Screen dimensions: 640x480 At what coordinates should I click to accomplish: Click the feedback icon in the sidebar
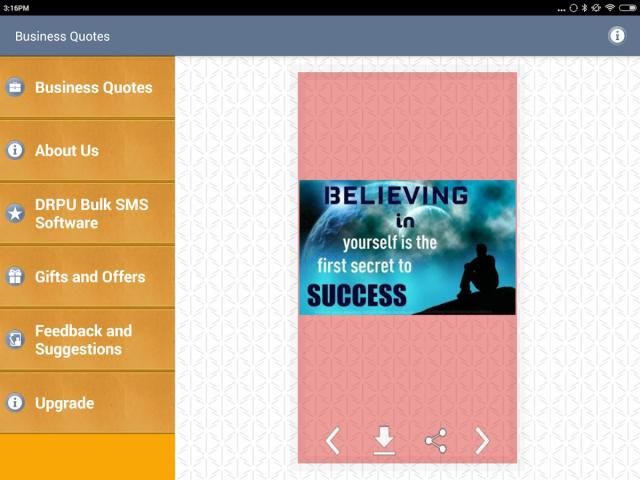(15, 340)
